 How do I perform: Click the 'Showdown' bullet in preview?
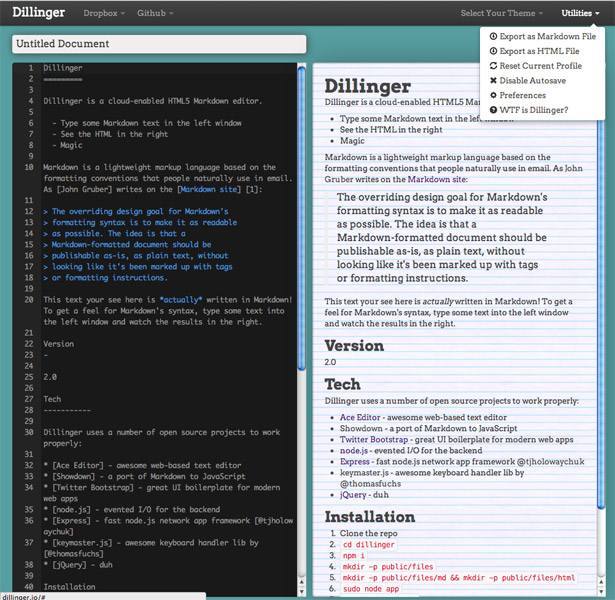click(428, 429)
